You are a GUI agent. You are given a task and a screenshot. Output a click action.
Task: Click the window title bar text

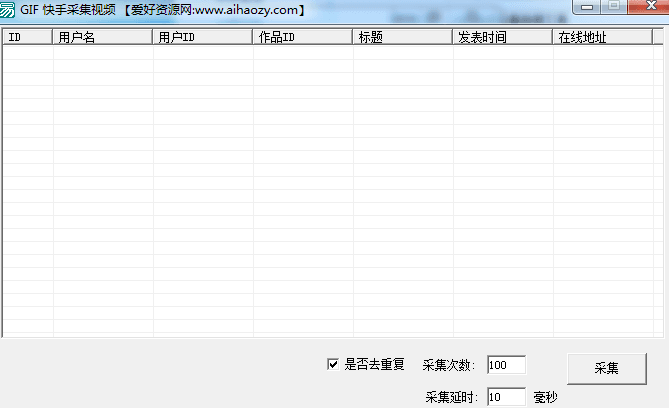pos(162,10)
